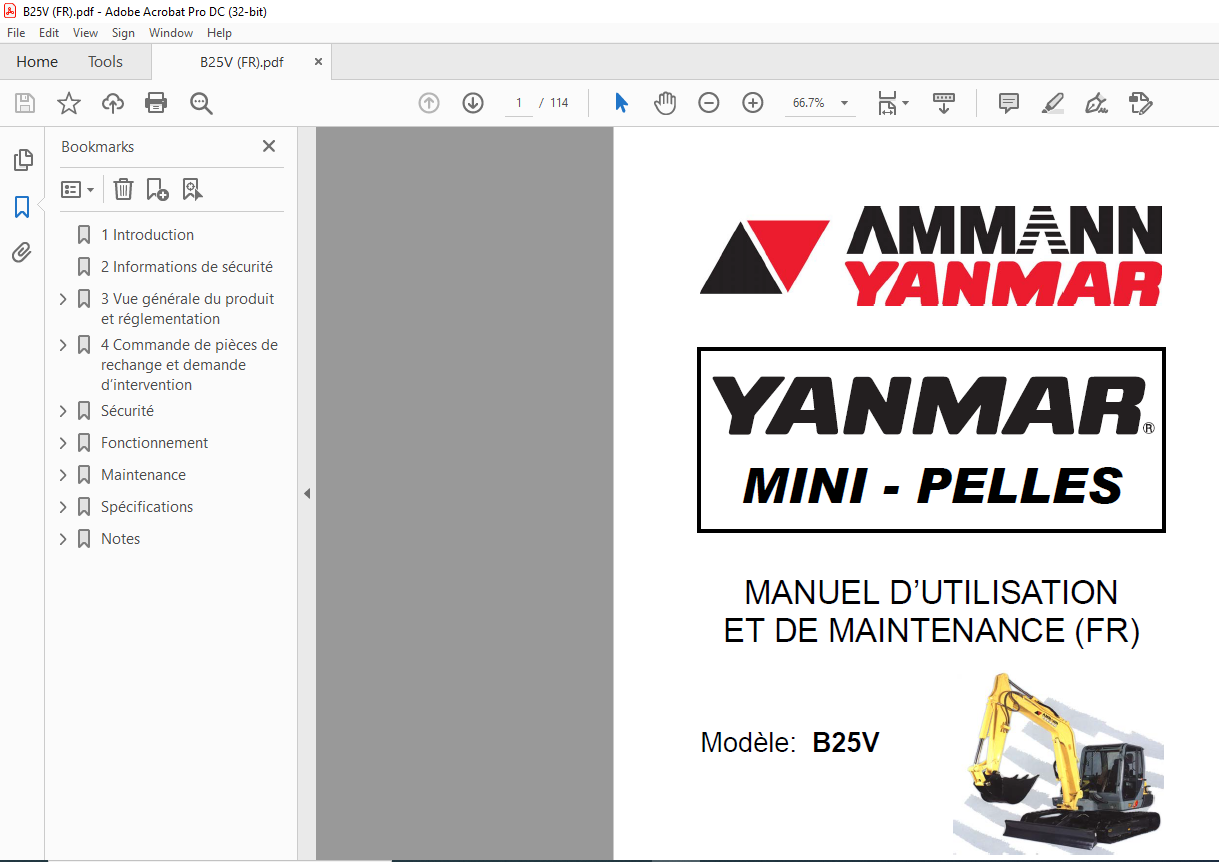Open page thumbnails panel icon
The image size is (1219, 862).
coord(22,159)
